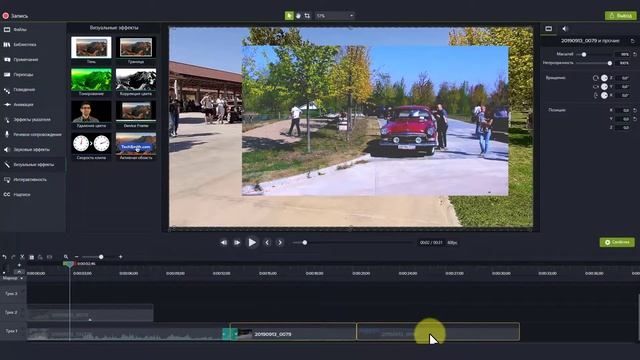Select the Border effect thumbnail

[x=136, y=47]
